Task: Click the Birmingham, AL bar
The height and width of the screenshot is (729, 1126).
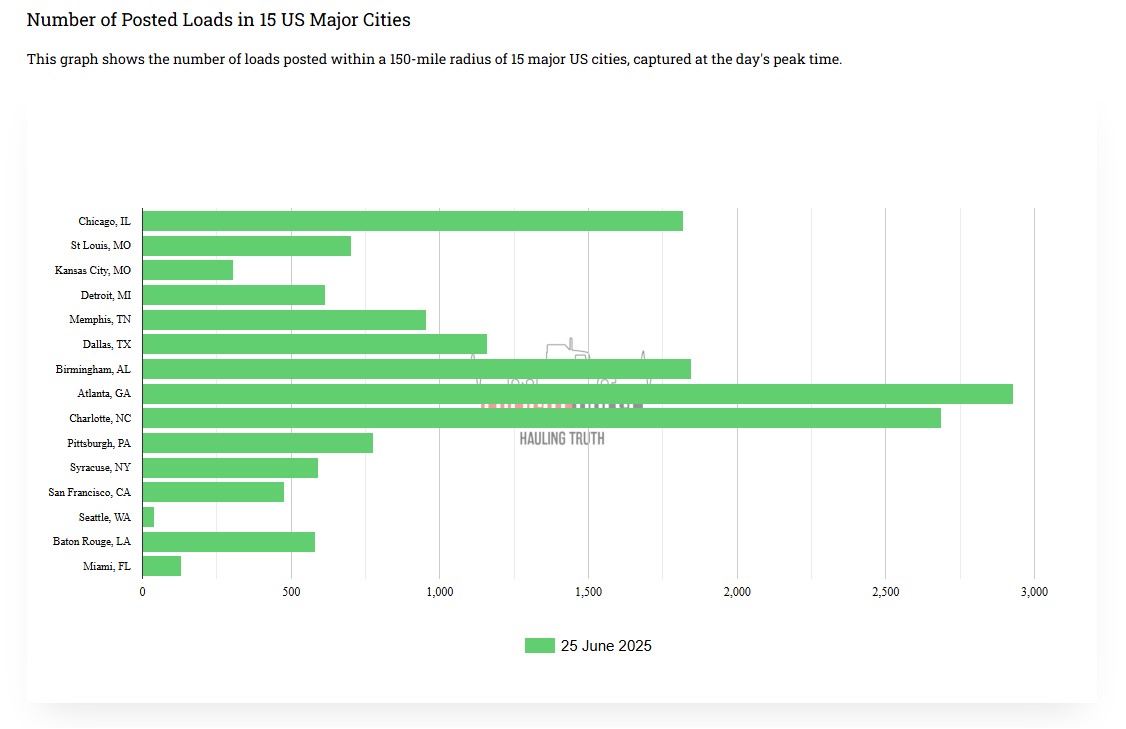Action: 416,369
